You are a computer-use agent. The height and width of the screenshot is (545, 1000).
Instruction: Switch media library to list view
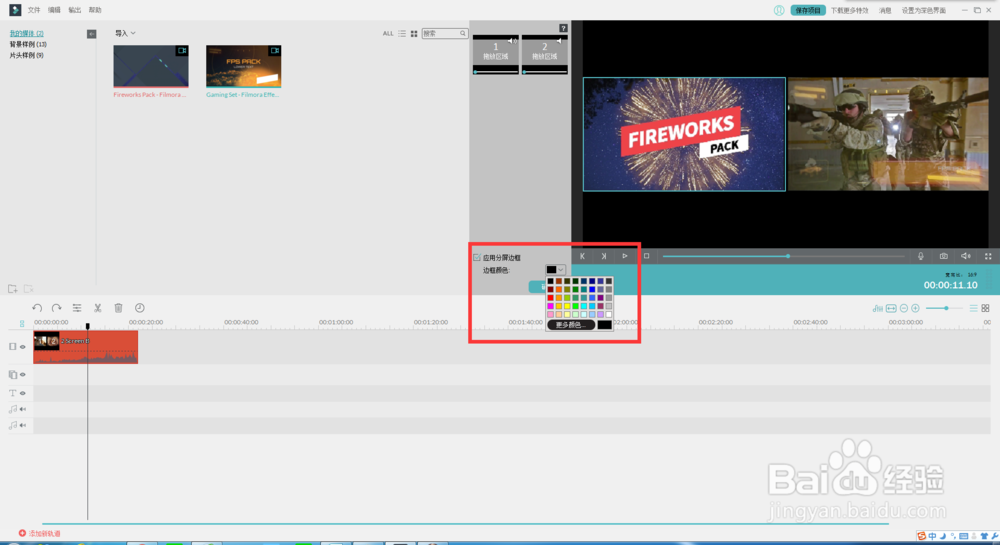(x=402, y=33)
